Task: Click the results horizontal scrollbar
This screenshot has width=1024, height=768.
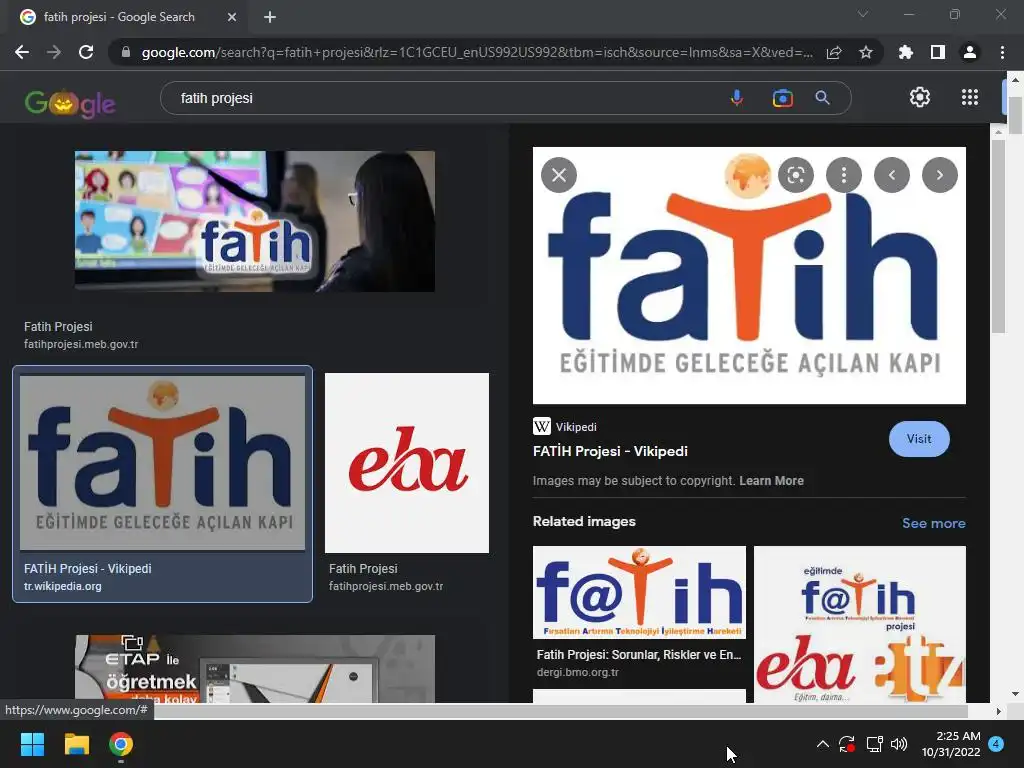Action: pyautogui.click(x=560, y=711)
